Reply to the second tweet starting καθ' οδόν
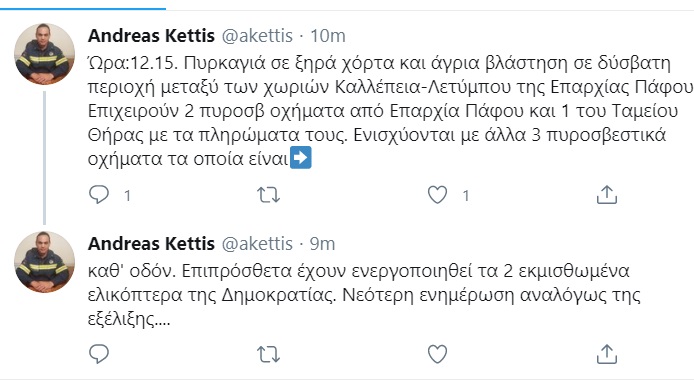 pos(99,354)
